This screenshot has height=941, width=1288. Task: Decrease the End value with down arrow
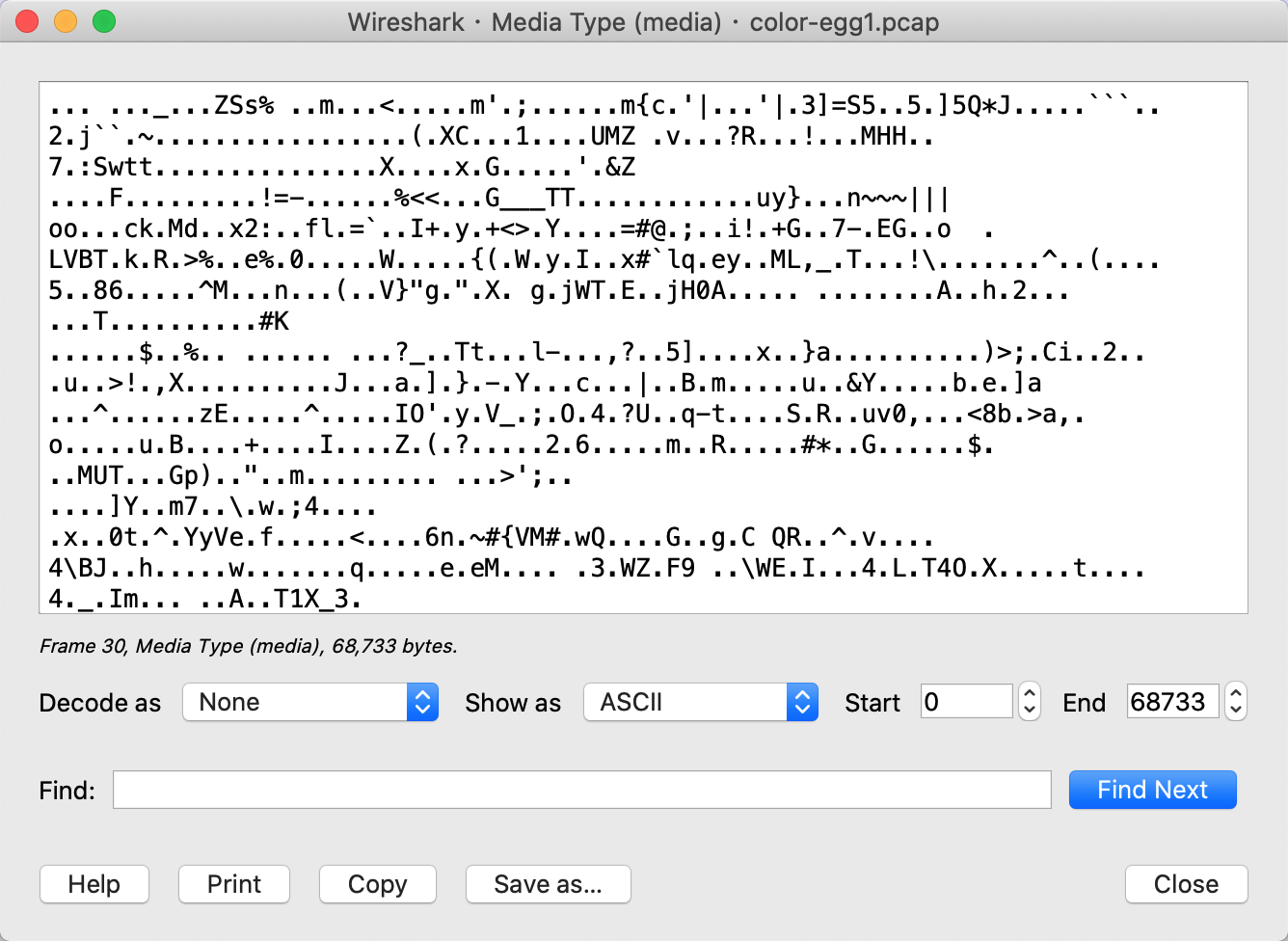(x=1236, y=711)
